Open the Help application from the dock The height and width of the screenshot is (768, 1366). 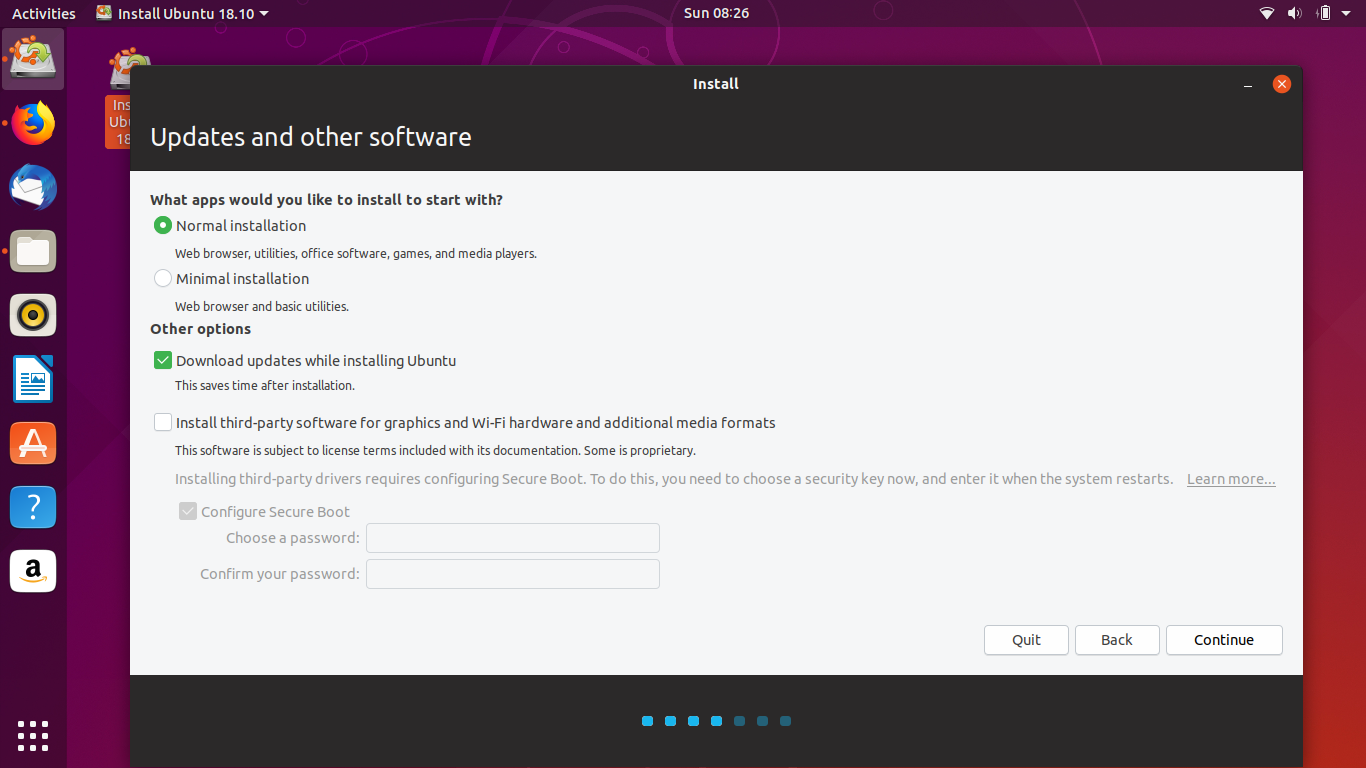(33, 507)
